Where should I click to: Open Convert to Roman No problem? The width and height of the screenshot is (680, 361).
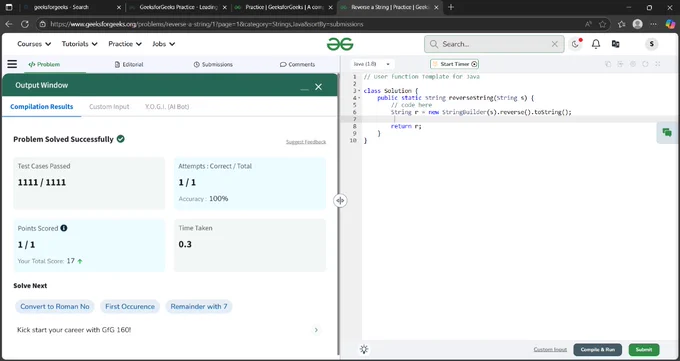(55, 306)
